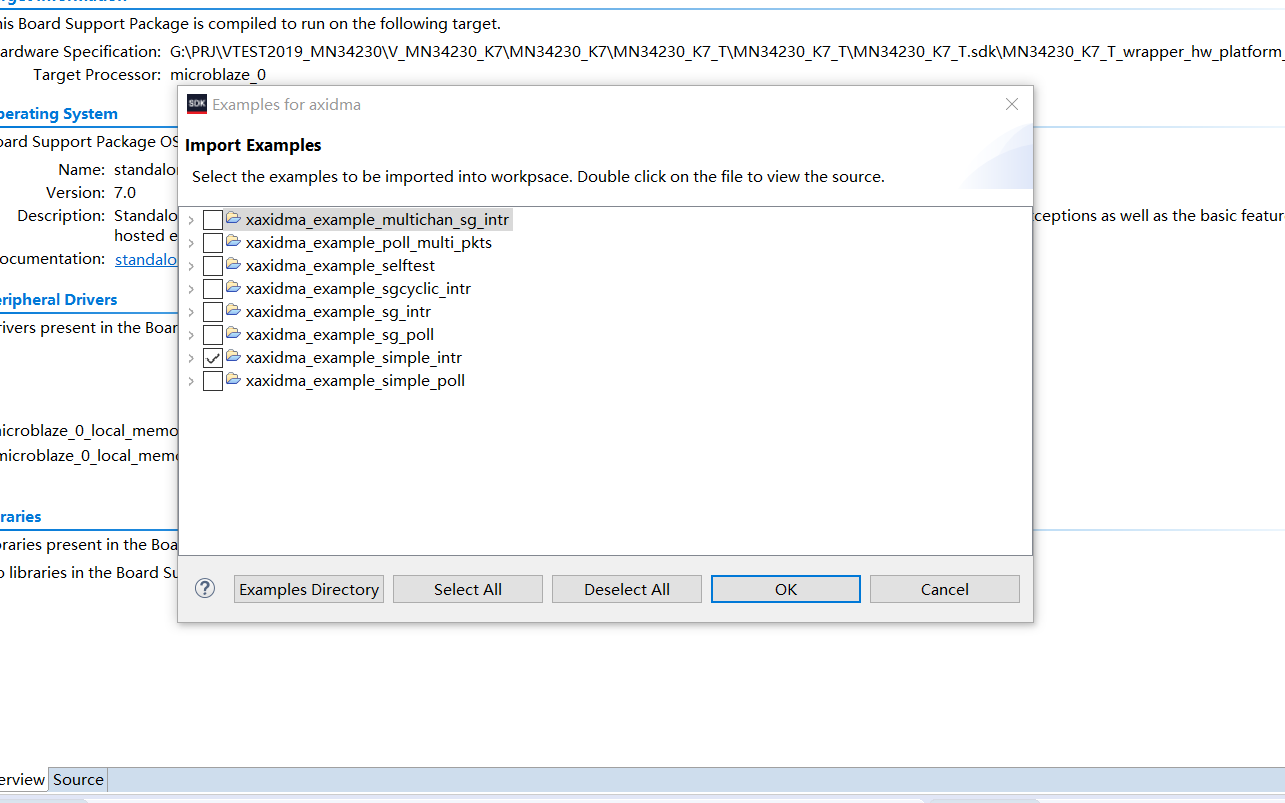The width and height of the screenshot is (1285, 803).
Task: Switch to the Overview tab
Action: point(22,780)
